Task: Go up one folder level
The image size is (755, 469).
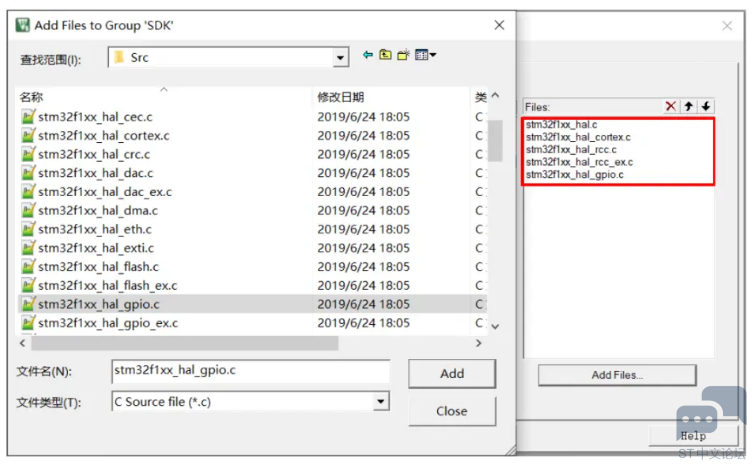Action: 385,55
